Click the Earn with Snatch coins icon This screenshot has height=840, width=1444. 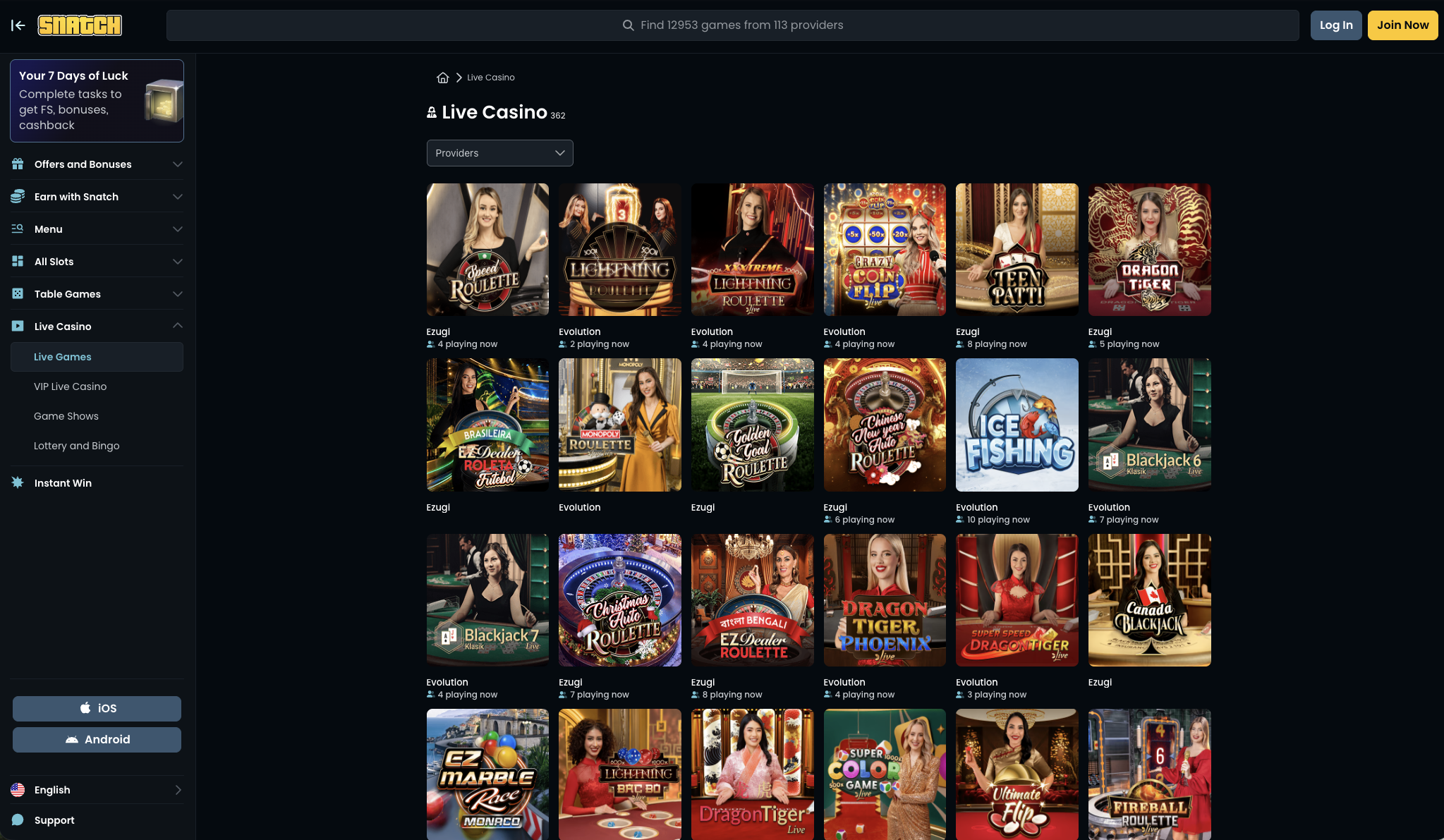pos(18,197)
